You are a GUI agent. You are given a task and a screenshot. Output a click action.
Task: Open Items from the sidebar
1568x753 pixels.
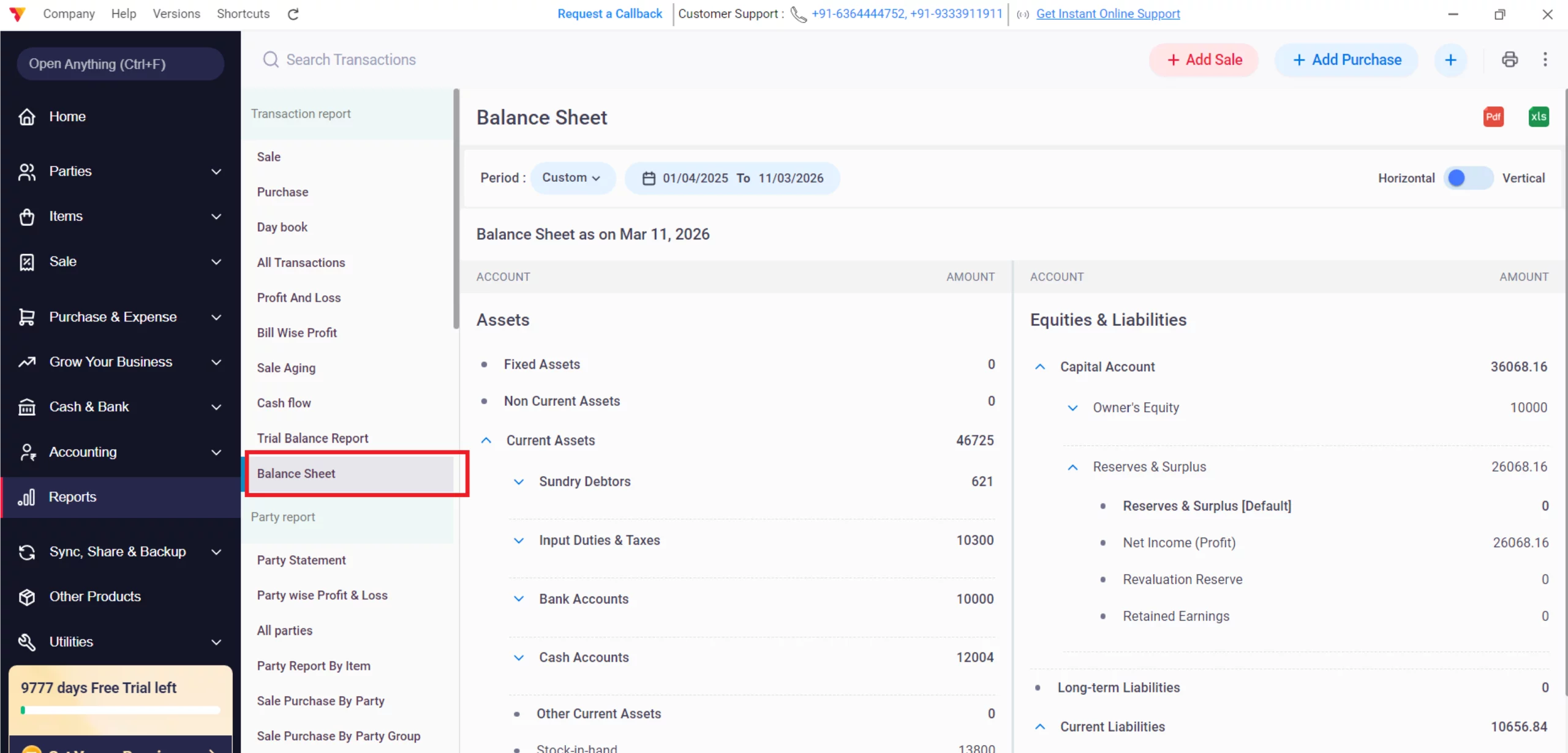[x=66, y=216]
